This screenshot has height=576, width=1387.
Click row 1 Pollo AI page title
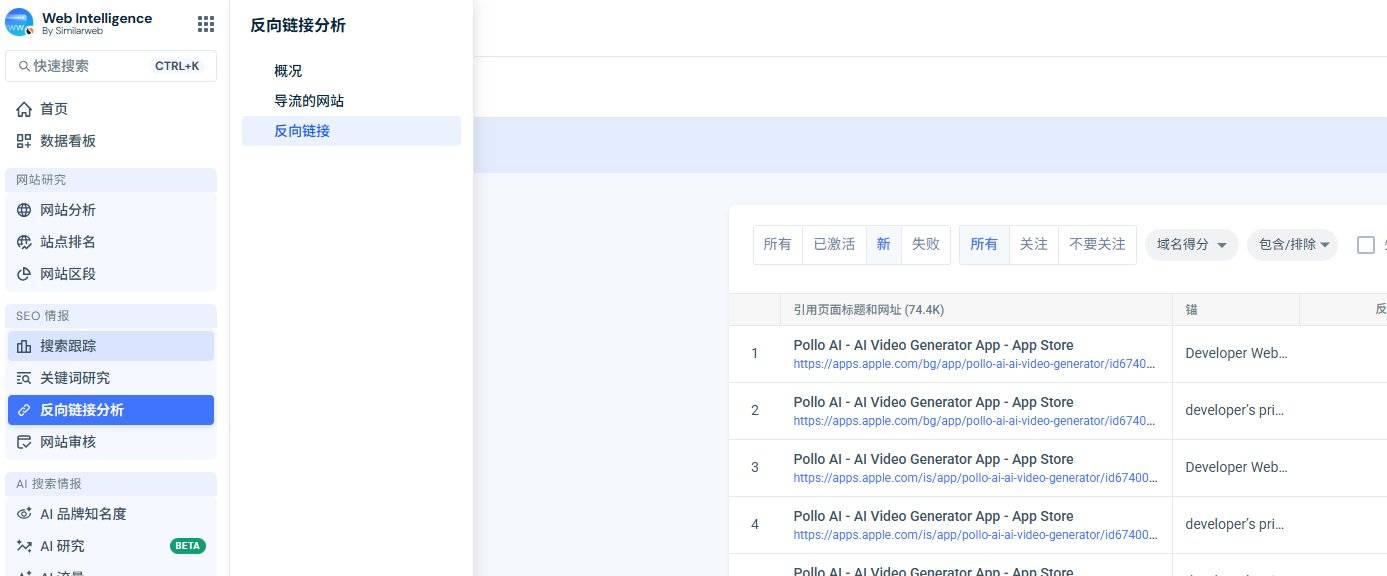pos(933,345)
